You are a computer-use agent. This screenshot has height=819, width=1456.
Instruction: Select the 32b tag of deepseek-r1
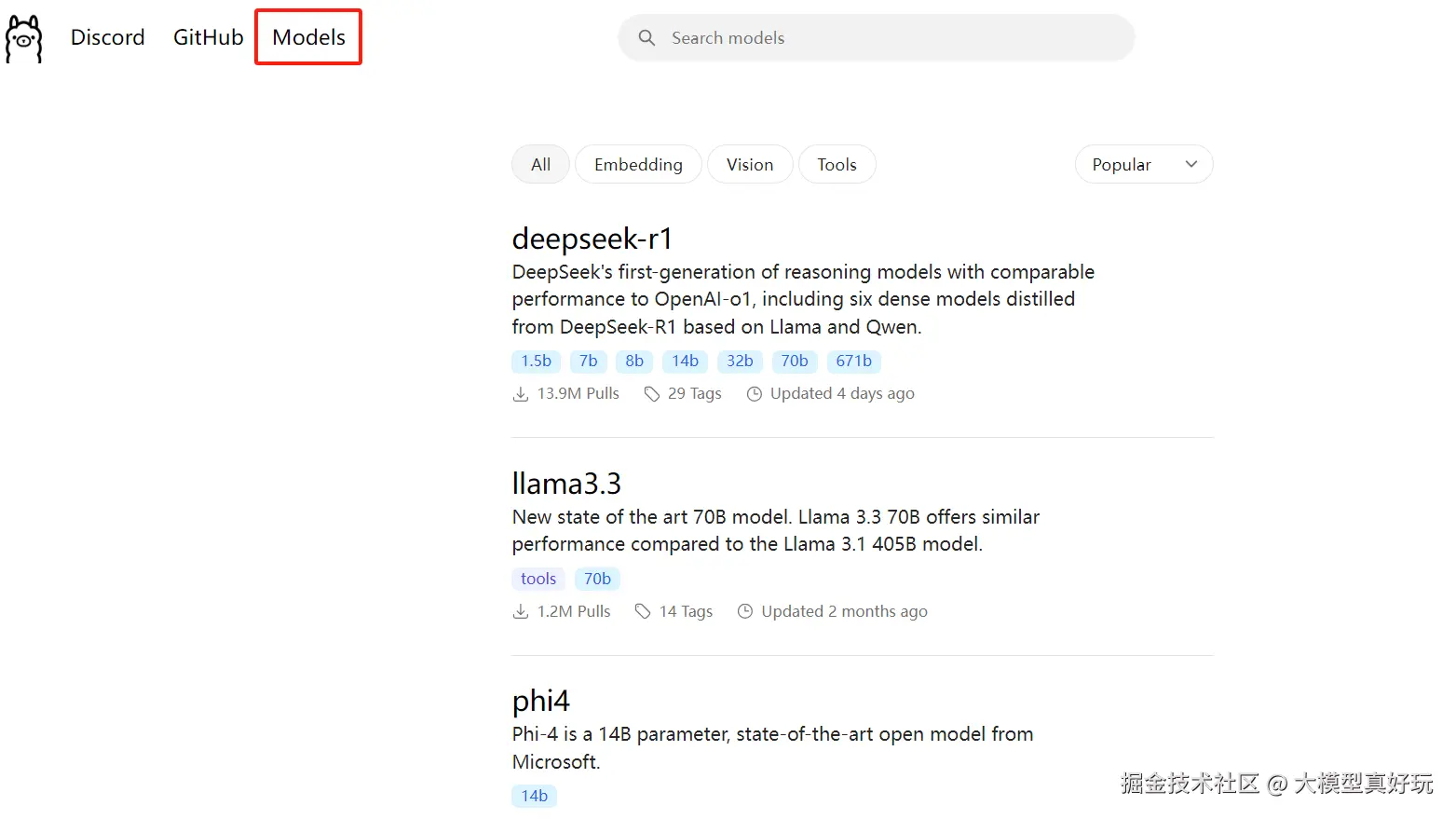[x=740, y=362]
